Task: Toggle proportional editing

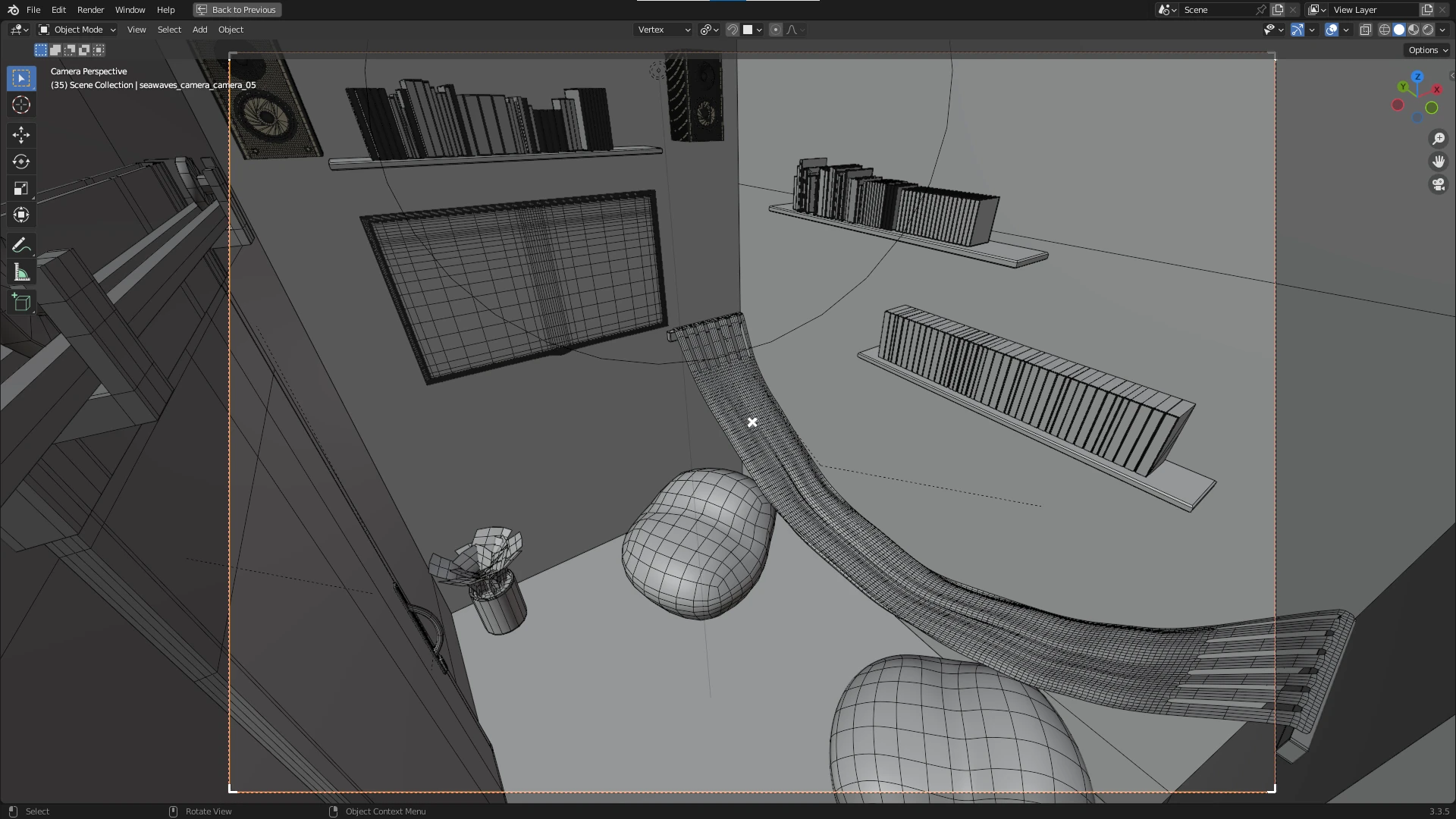Action: [x=775, y=30]
